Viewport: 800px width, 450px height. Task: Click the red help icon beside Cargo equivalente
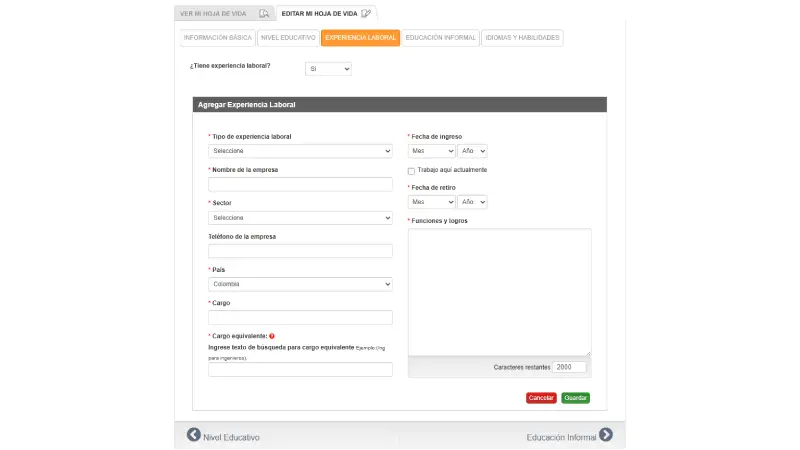click(272, 336)
